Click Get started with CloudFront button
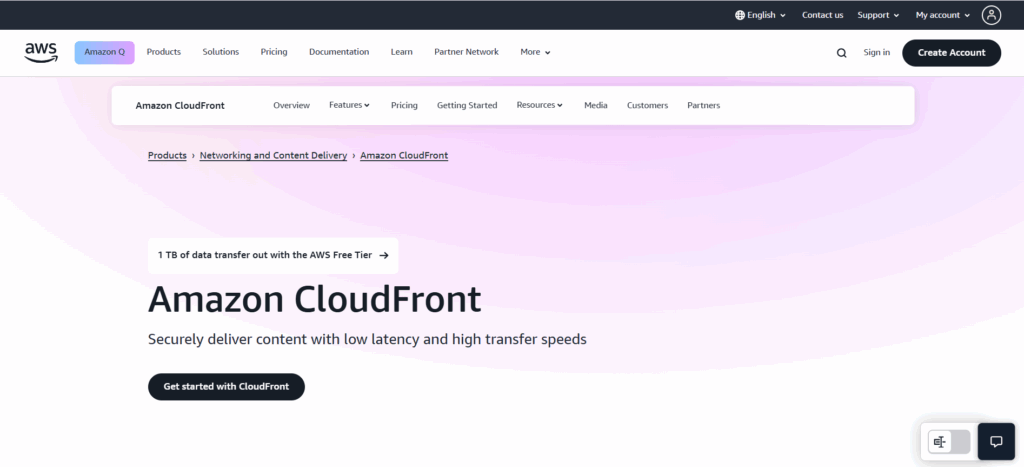 226,387
